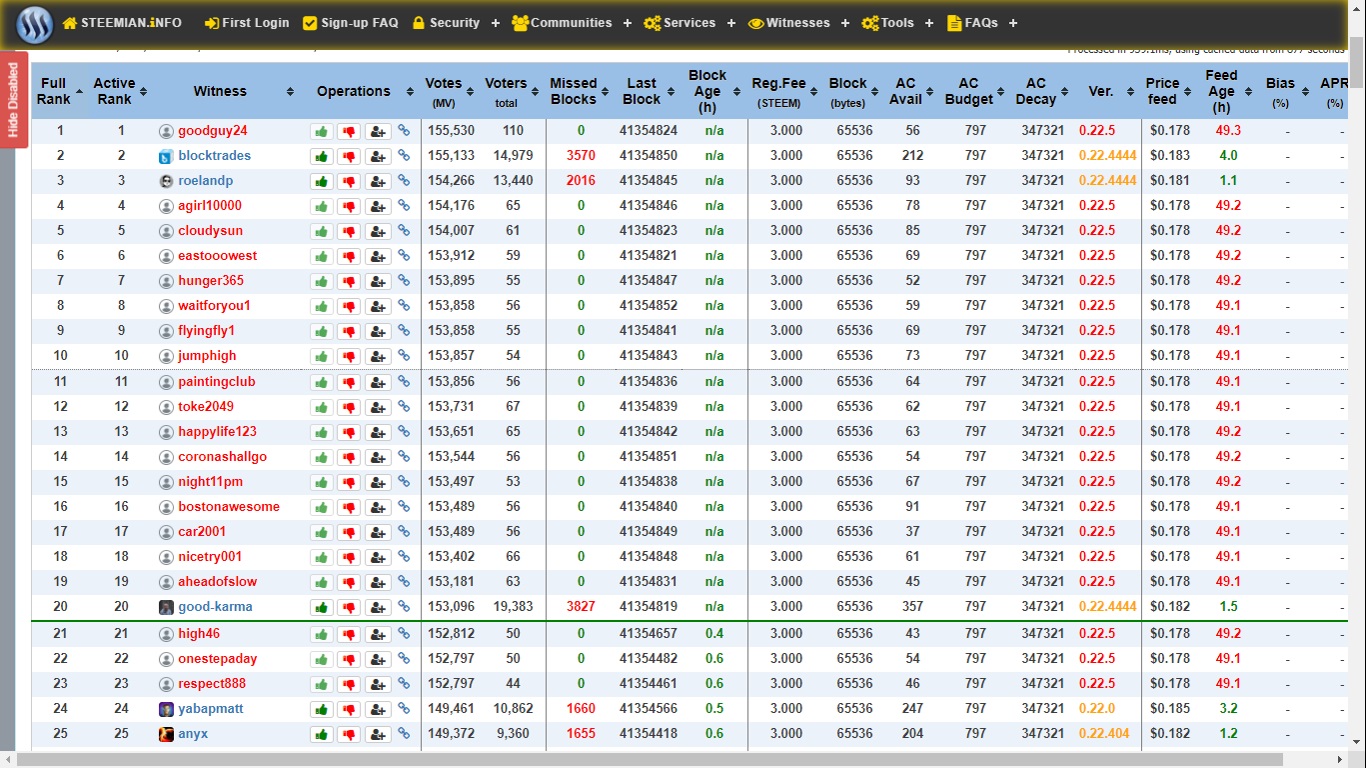Link icon in toke2049 row
Image resolution: width=1366 pixels, height=768 pixels.
[x=404, y=407]
